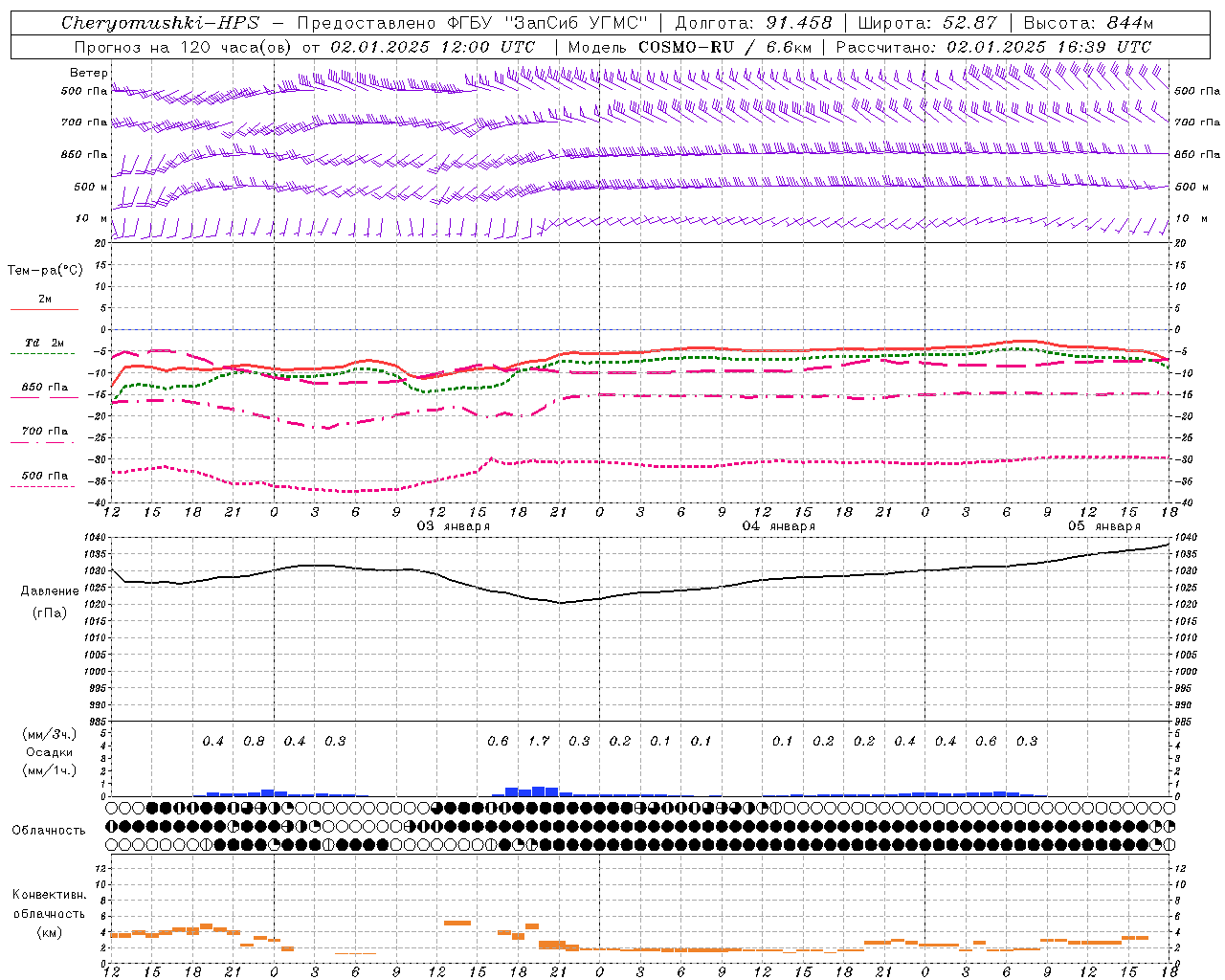Click Рассчитано: 02.01.2025 16:39 UTC
The width and height of the screenshot is (1225, 980).
tap(993, 47)
